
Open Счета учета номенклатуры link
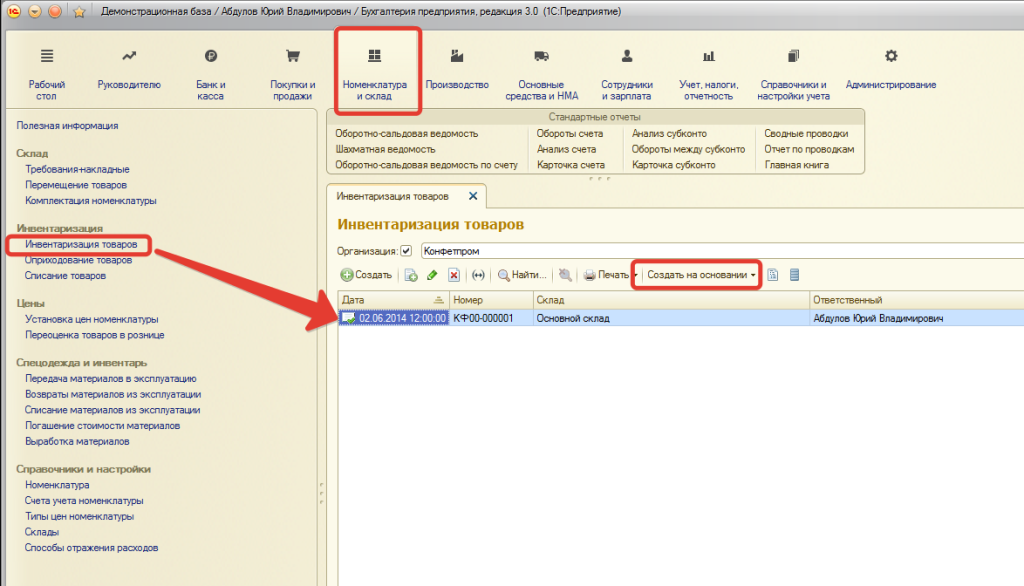click(x=84, y=501)
